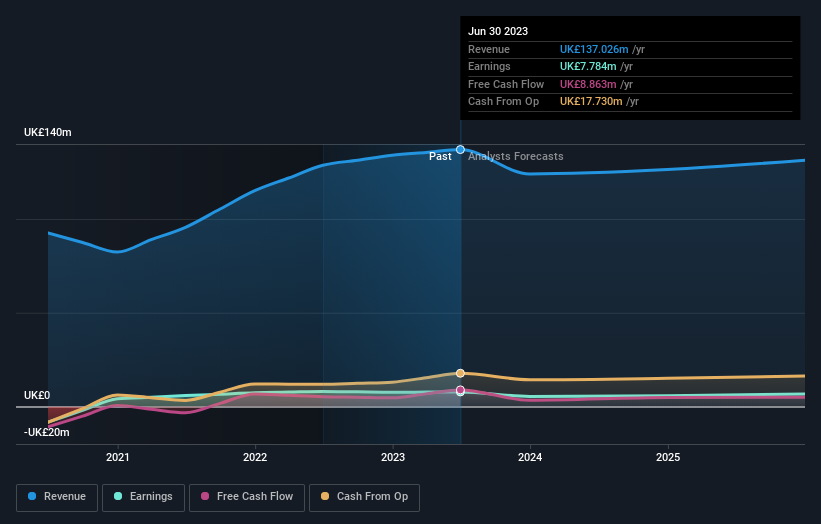Click the Earnings row label in tooltip
The width and height of the screenshot is (821, 524).
click(x=489, y=66)
